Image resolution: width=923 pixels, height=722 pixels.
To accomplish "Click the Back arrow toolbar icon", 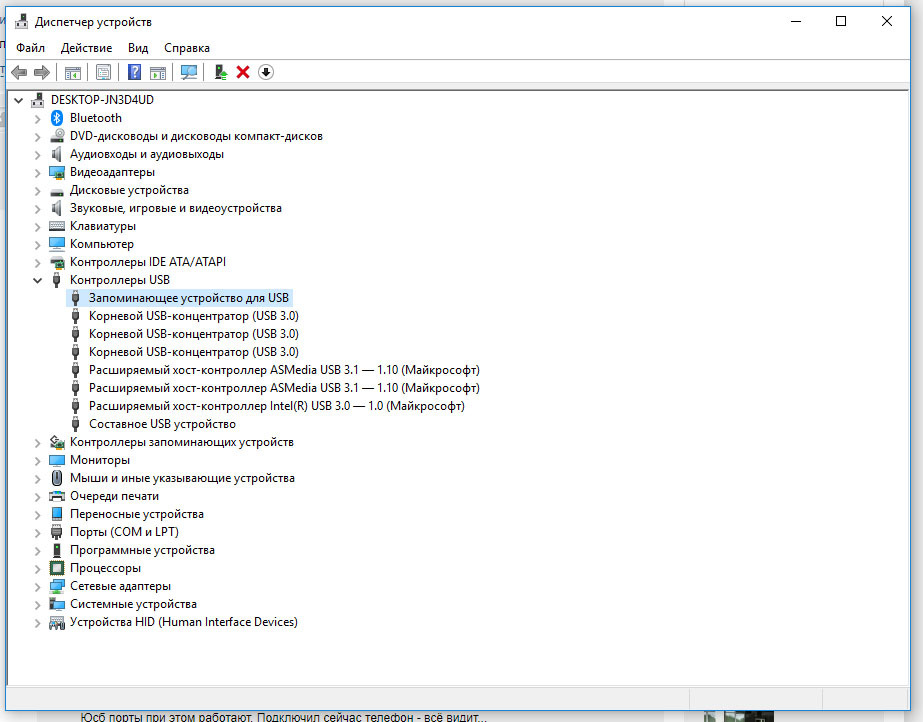I will point(19,72).
